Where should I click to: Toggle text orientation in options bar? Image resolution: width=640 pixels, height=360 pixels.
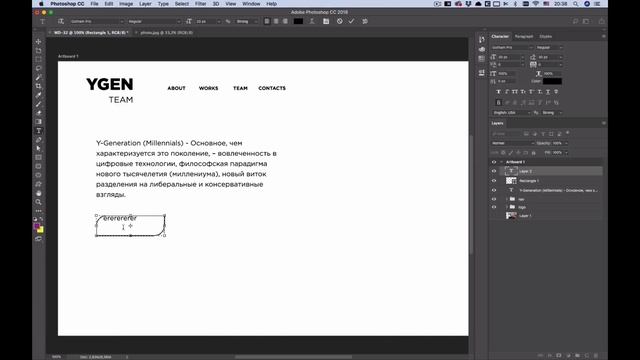click(61, 21)
